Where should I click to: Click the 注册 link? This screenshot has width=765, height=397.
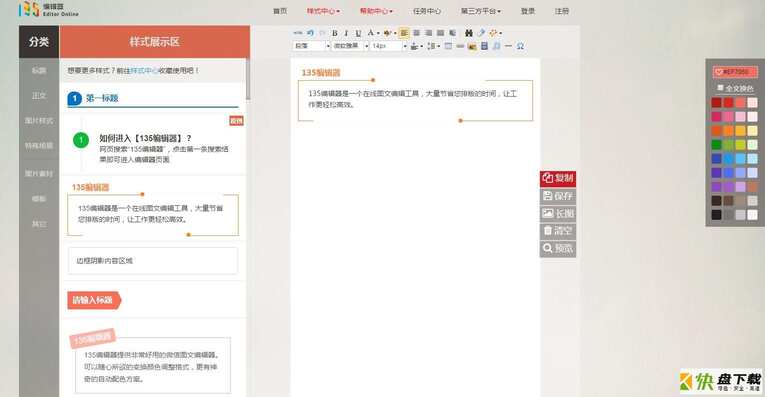click(562, 11)
